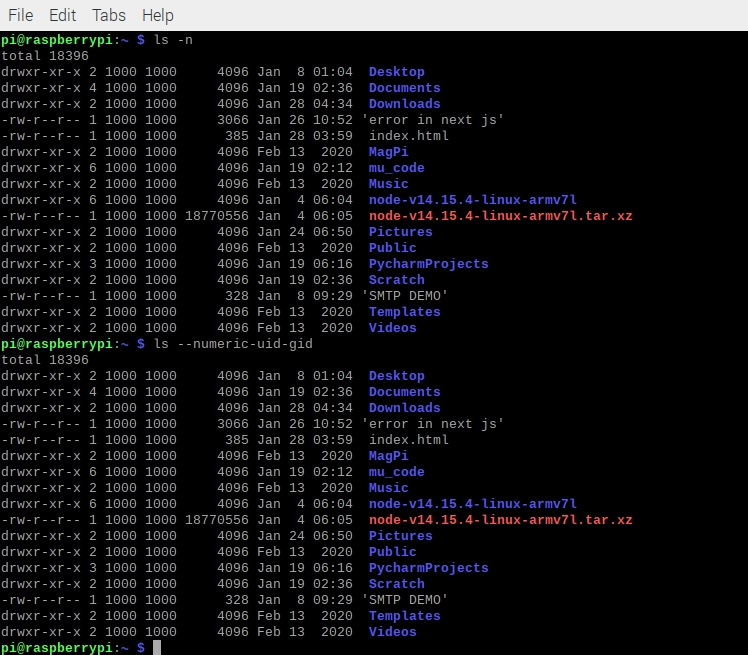
Task: Click the 'pi@raspberrypi' prompt before 'ls --numeric-uid-gid'
Action: click(x=57, y=344)
